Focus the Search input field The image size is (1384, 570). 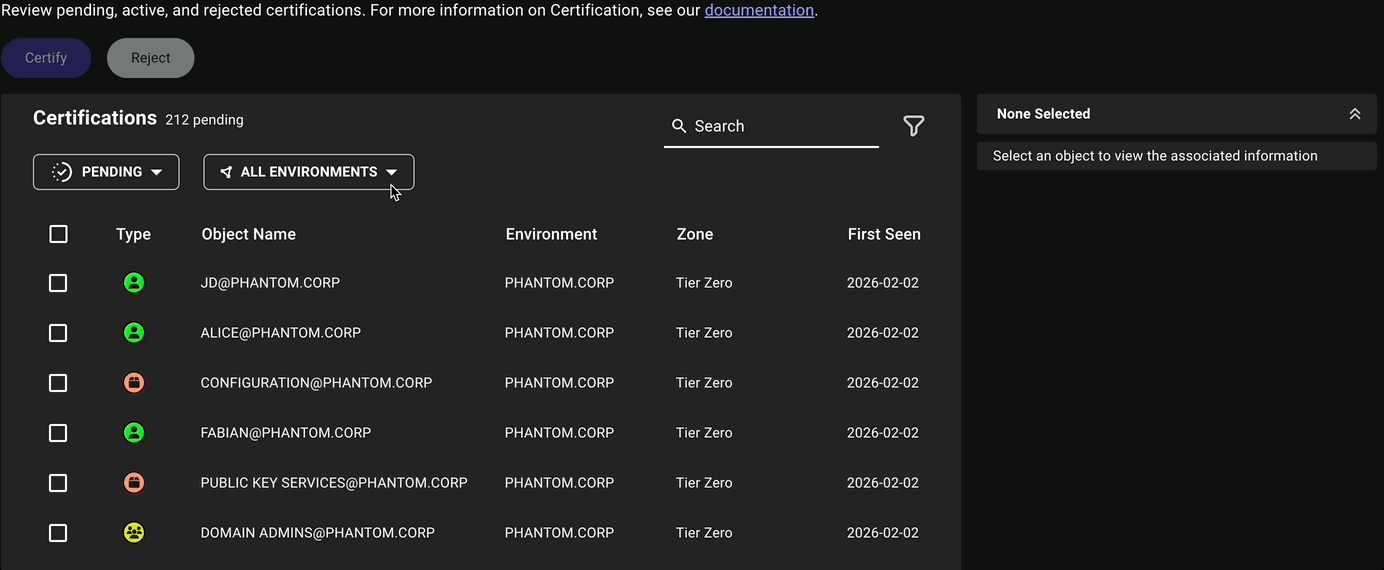[x=771, y=126]
